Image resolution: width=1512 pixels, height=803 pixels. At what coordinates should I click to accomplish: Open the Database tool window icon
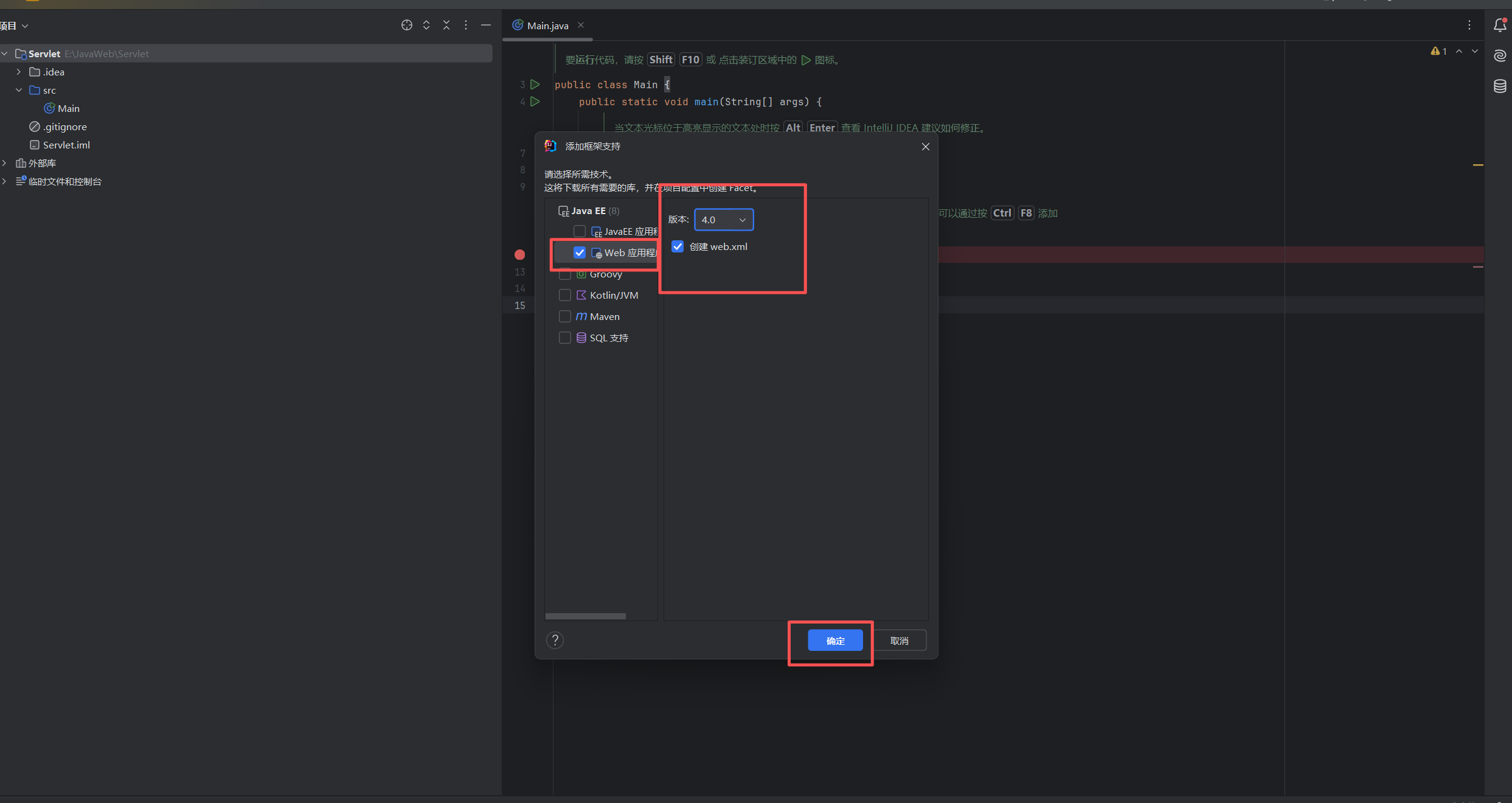coord(1499,86)
